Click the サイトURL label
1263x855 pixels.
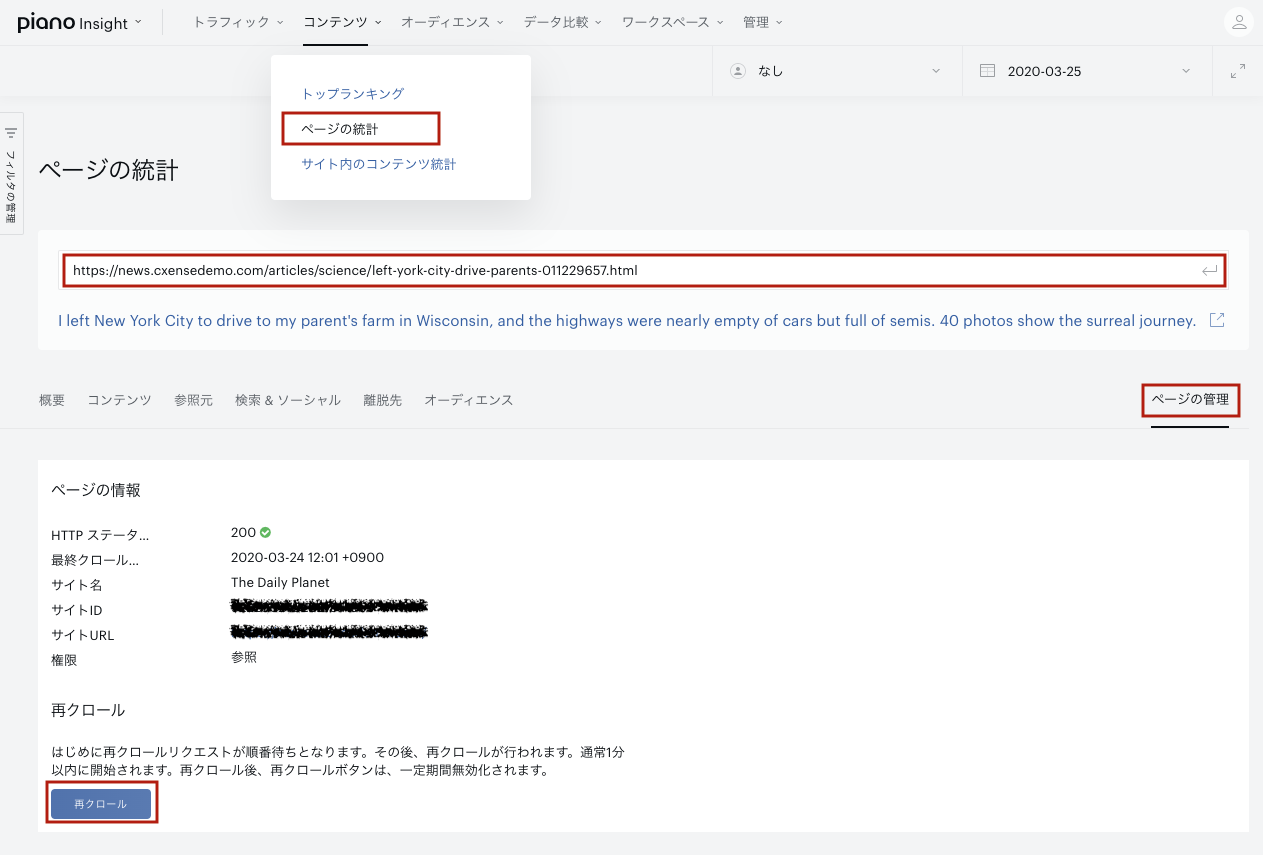[83, 635]
